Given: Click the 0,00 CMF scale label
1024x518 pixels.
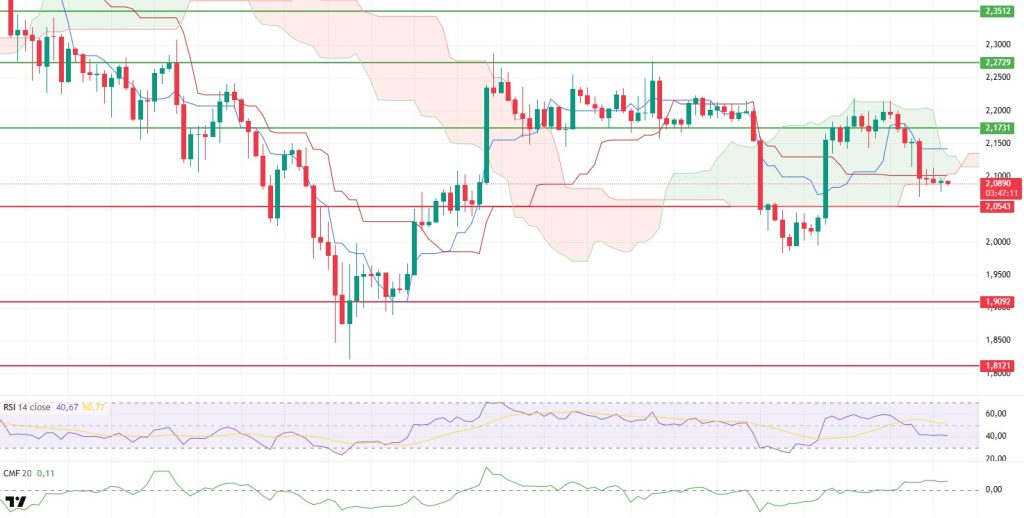Looking at the screenshot, I should 995,489.
